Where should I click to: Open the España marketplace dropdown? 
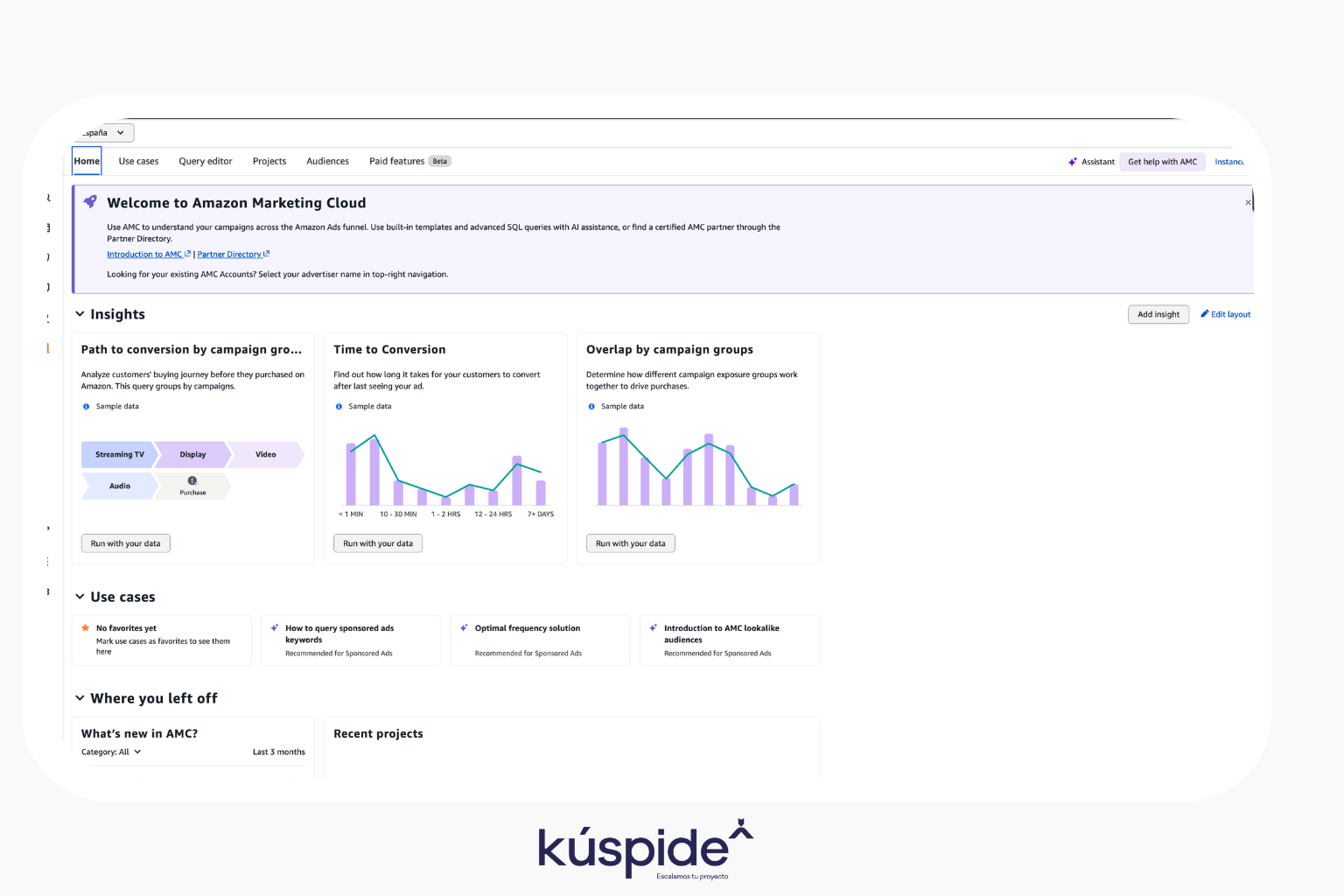[x=104, y=133]
